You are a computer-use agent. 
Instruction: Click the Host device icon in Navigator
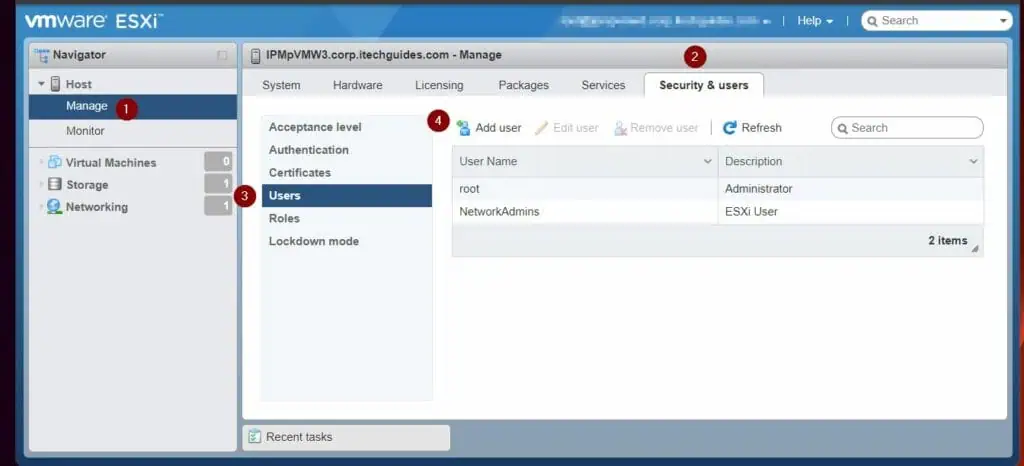pyautogui.click(x=56, y=84)
